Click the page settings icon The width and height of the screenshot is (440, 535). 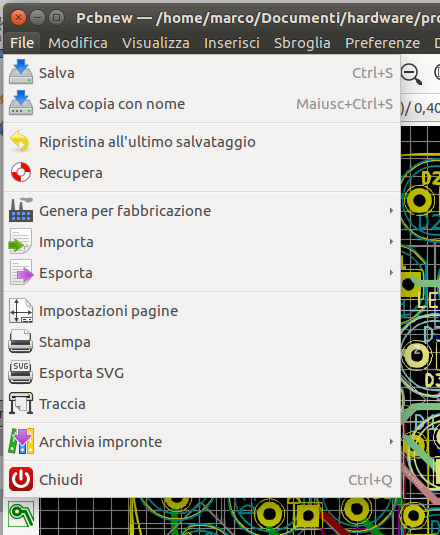coord(21,310)
